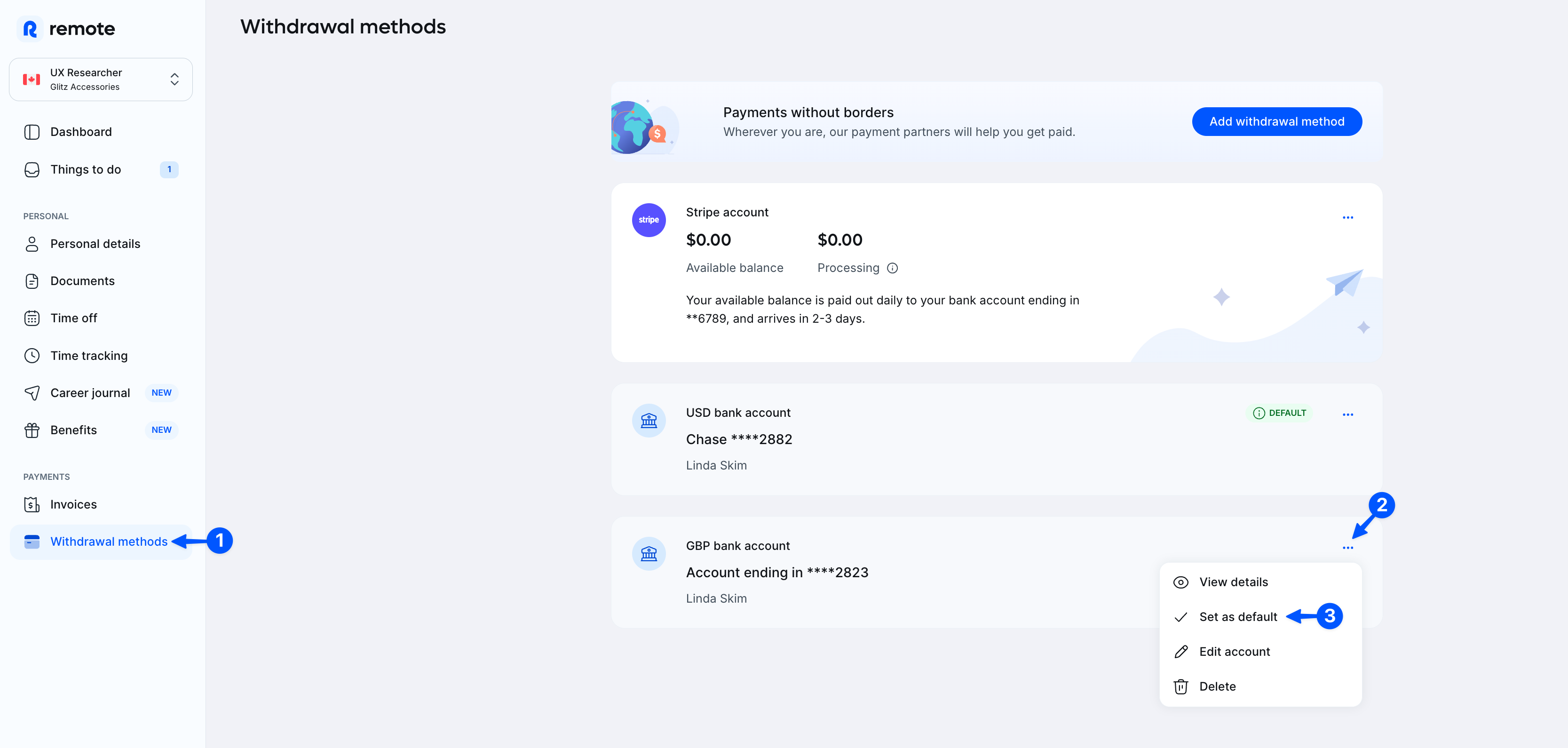Click the Dashboard sidebar icon

point(32,132)
